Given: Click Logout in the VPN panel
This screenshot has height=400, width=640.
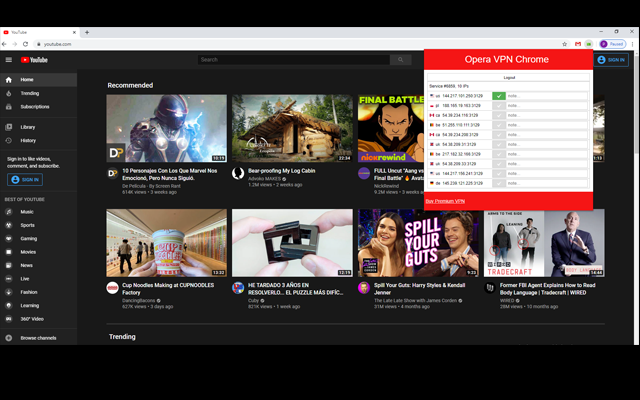Looking at the screenshot, I should 509,78.
